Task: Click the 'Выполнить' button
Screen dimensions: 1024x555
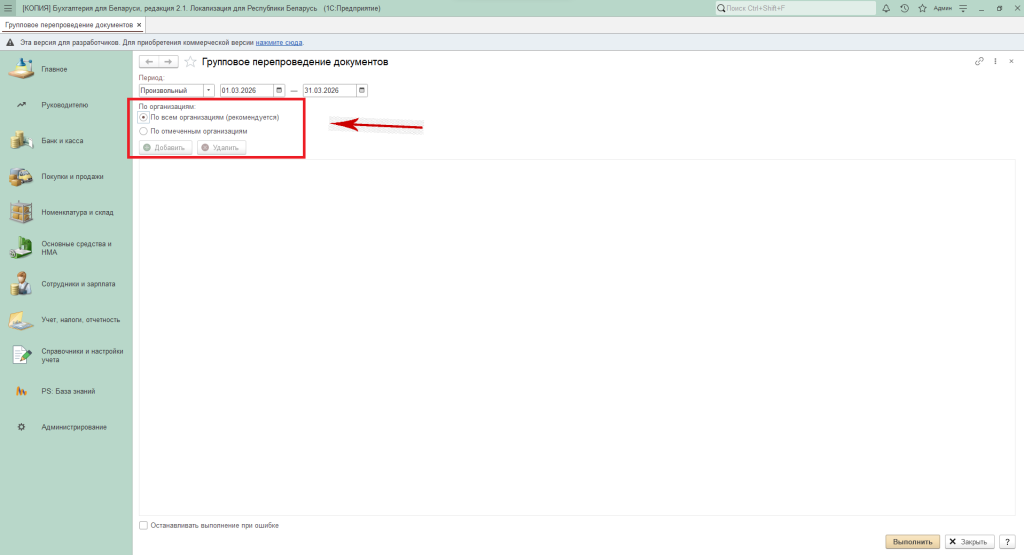Action: pyautogui.click(x=912, y=542)
